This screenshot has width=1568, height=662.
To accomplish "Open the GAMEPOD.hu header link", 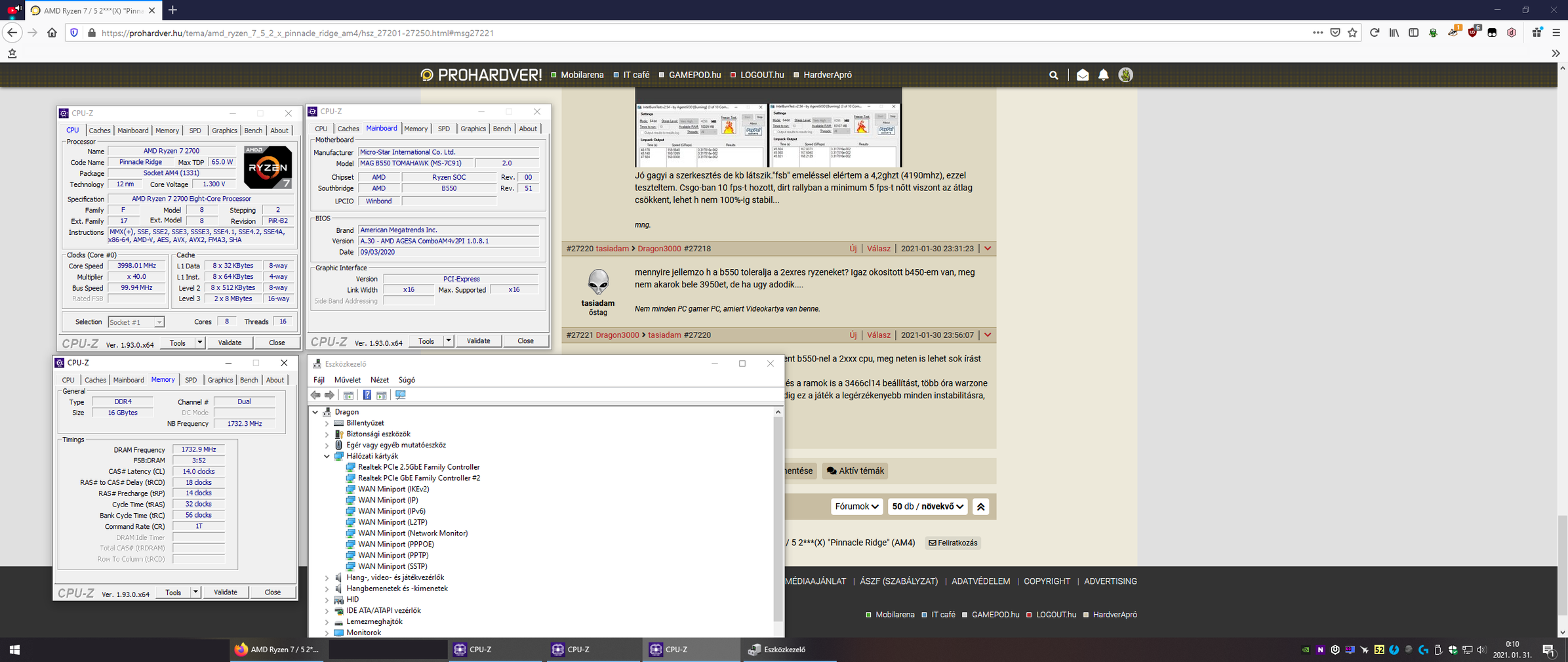I will [694, 75].
